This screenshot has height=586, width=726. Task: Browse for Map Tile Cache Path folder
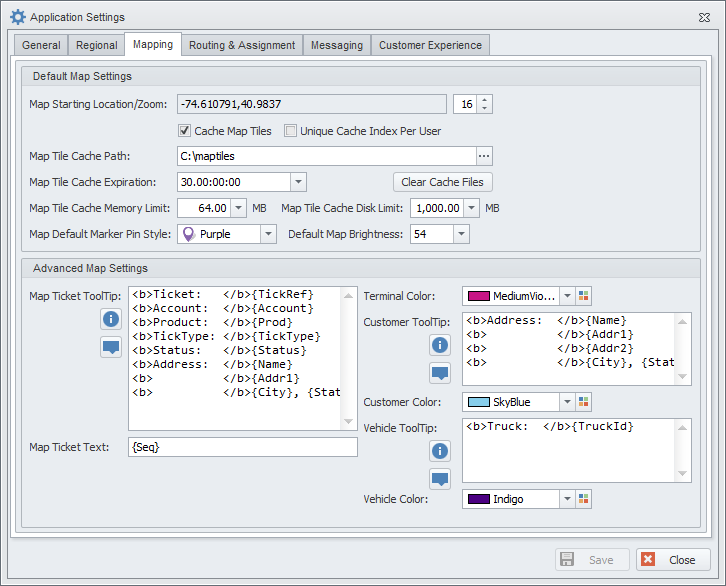point(484,156)
